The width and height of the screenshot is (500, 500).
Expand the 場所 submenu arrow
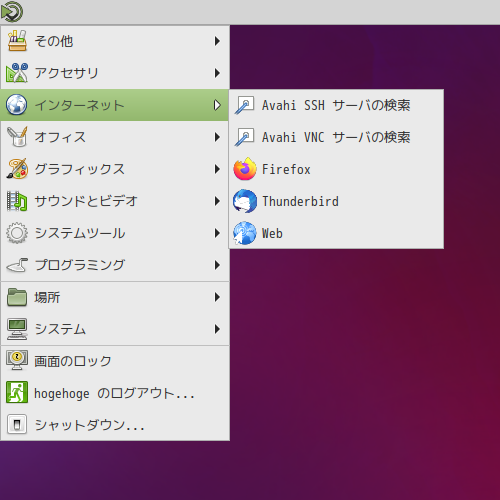tap(217, 297)
